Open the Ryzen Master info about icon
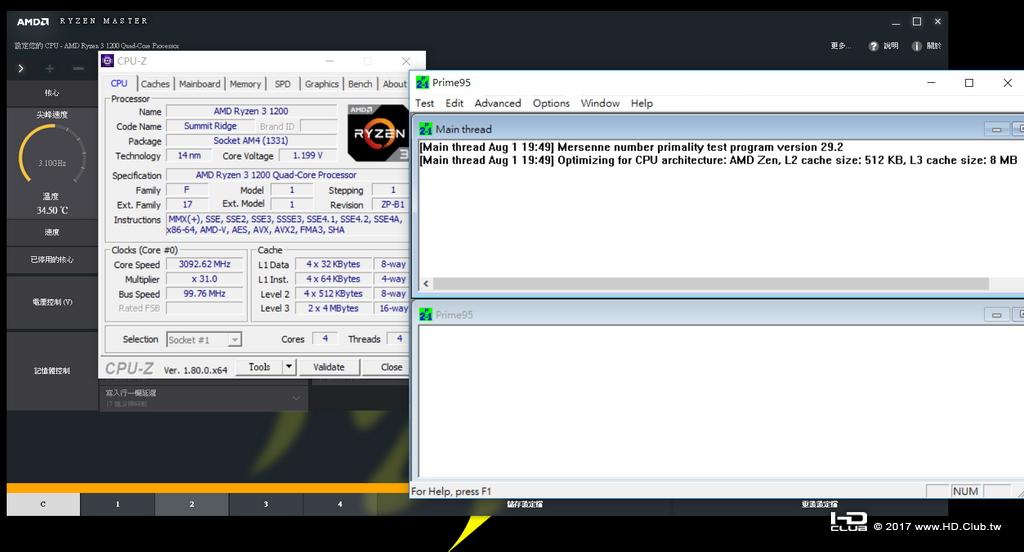1024x552 pixels. 916,46
